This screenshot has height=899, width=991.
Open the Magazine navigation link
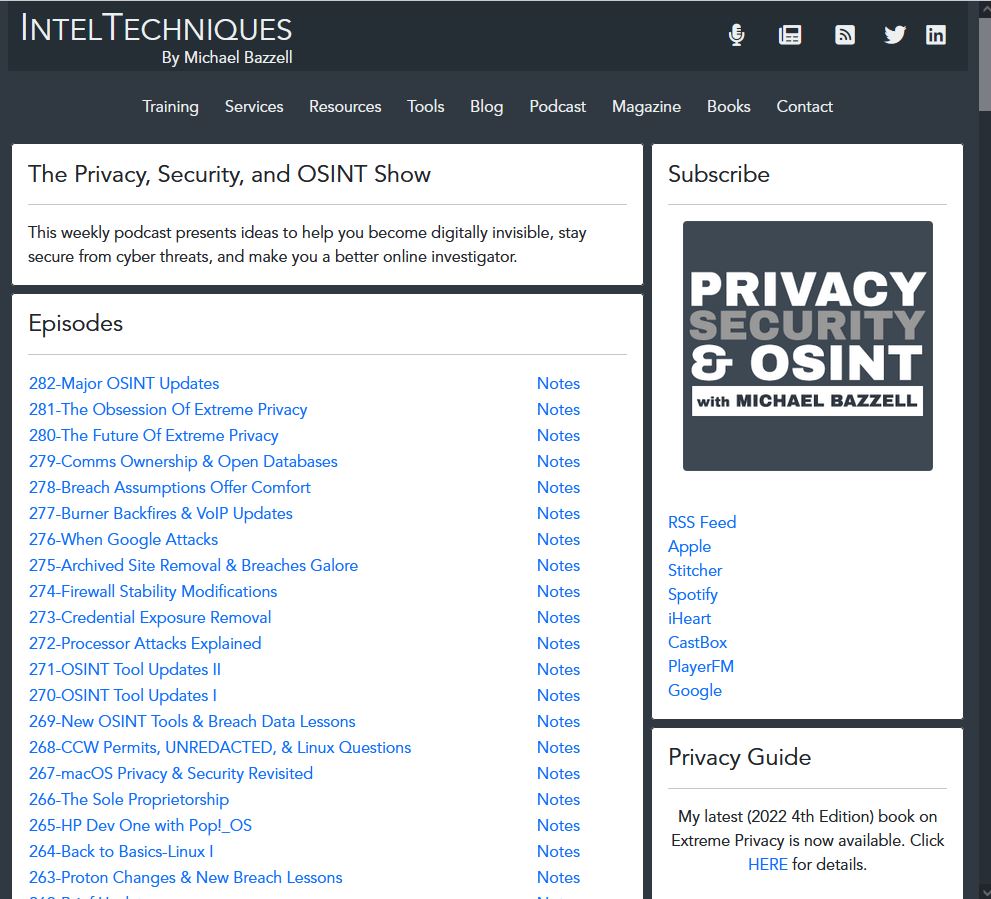point(647,106)
